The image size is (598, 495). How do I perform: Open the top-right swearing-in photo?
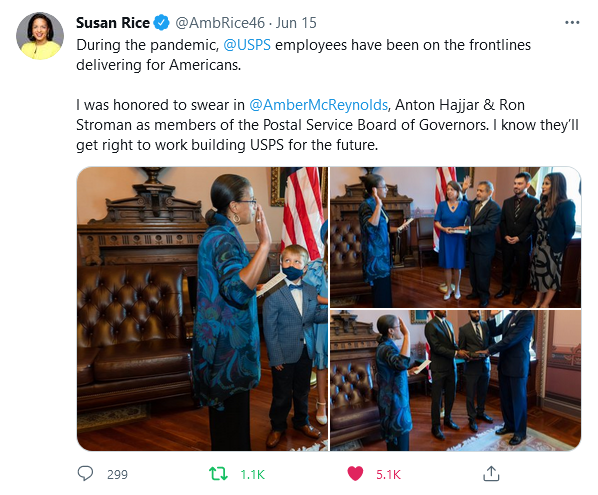455,237
